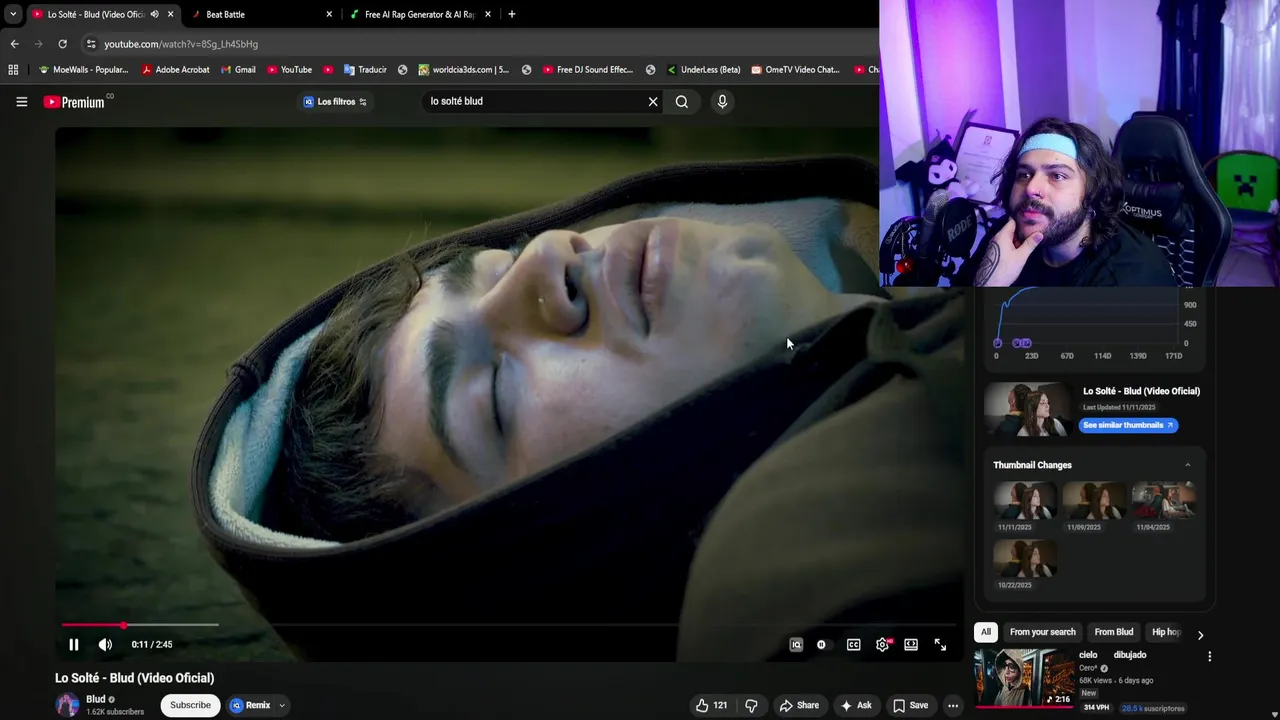Seek the video progress bar
Viewport: 1280px width, 720px height.
tap(508, 625)
